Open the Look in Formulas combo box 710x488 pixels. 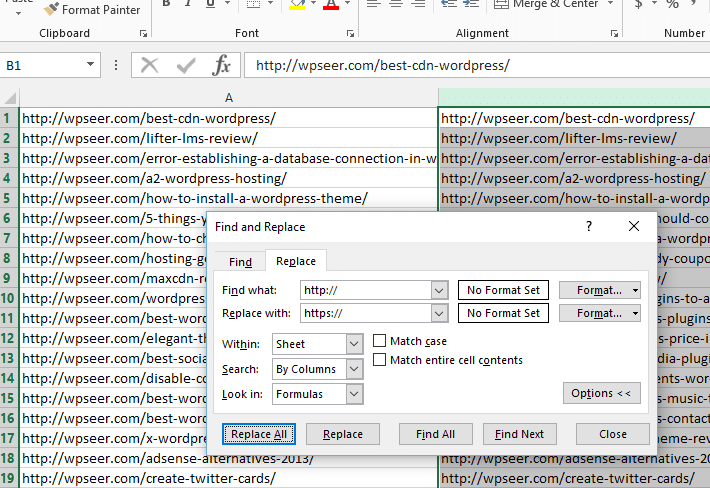[317, 394]
